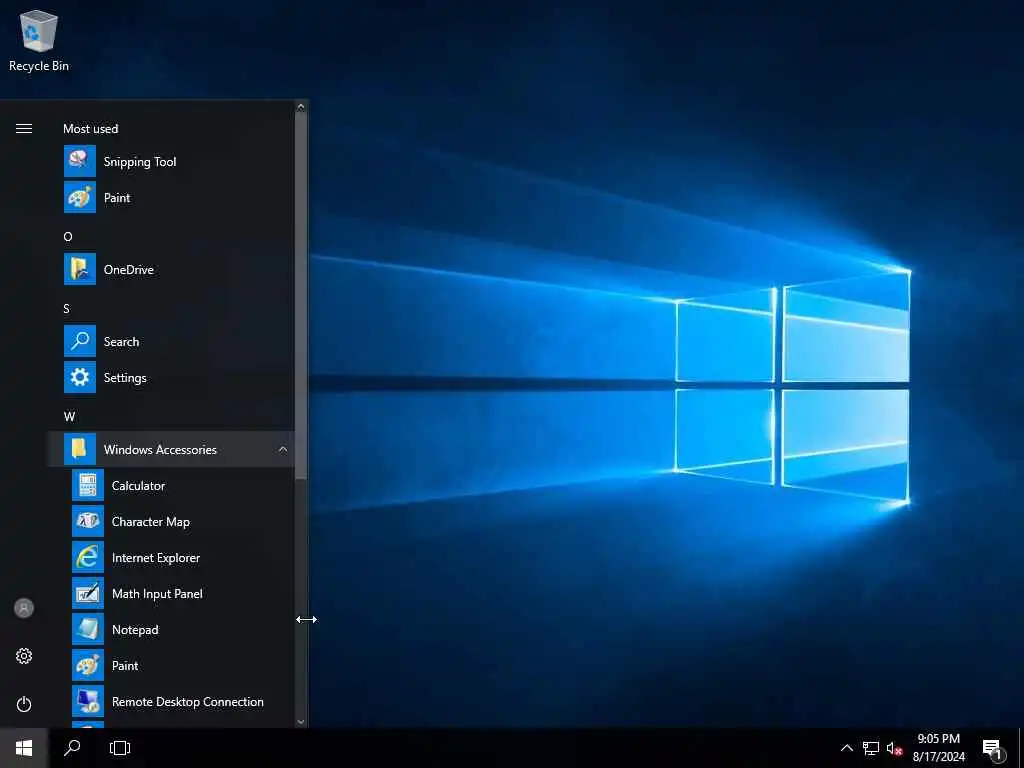Viewport: 1024px width, 768px height.
Task: Launch Calculator from Windows Accessories
Action: pos(171,485)
